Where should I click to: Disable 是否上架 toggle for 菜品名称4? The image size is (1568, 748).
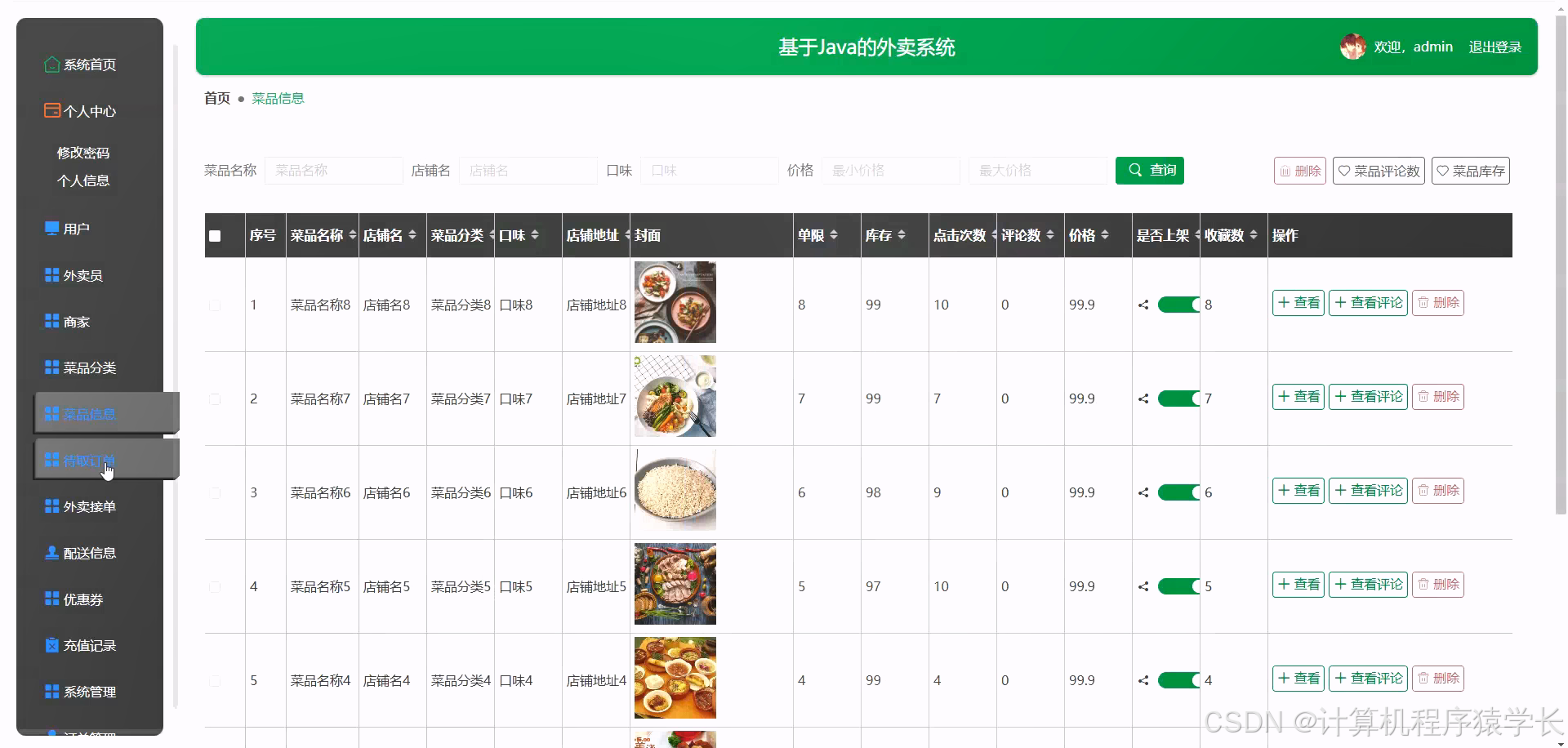[1179, 679]
